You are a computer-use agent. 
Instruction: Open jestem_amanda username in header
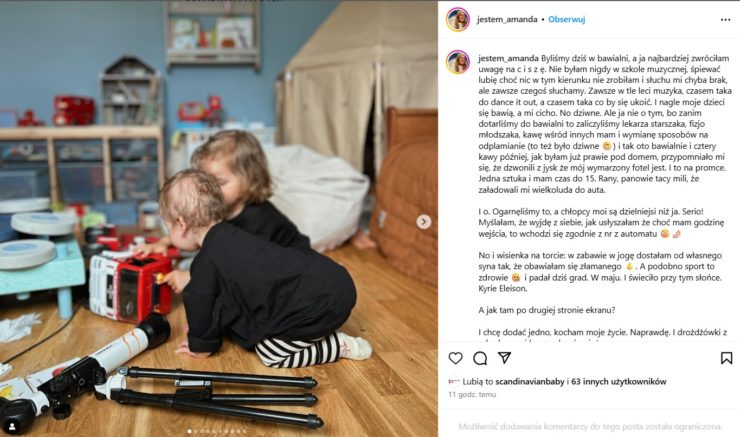507,19
